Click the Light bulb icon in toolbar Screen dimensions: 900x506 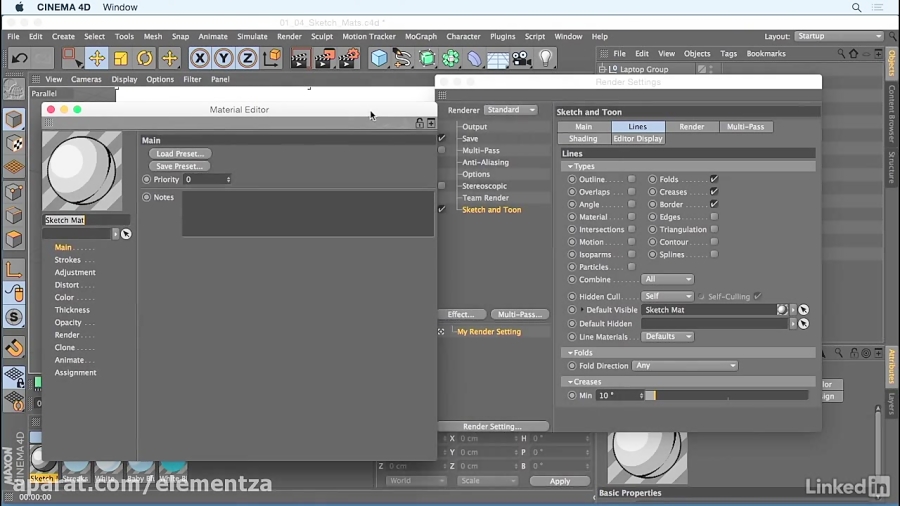click(545, 59)
